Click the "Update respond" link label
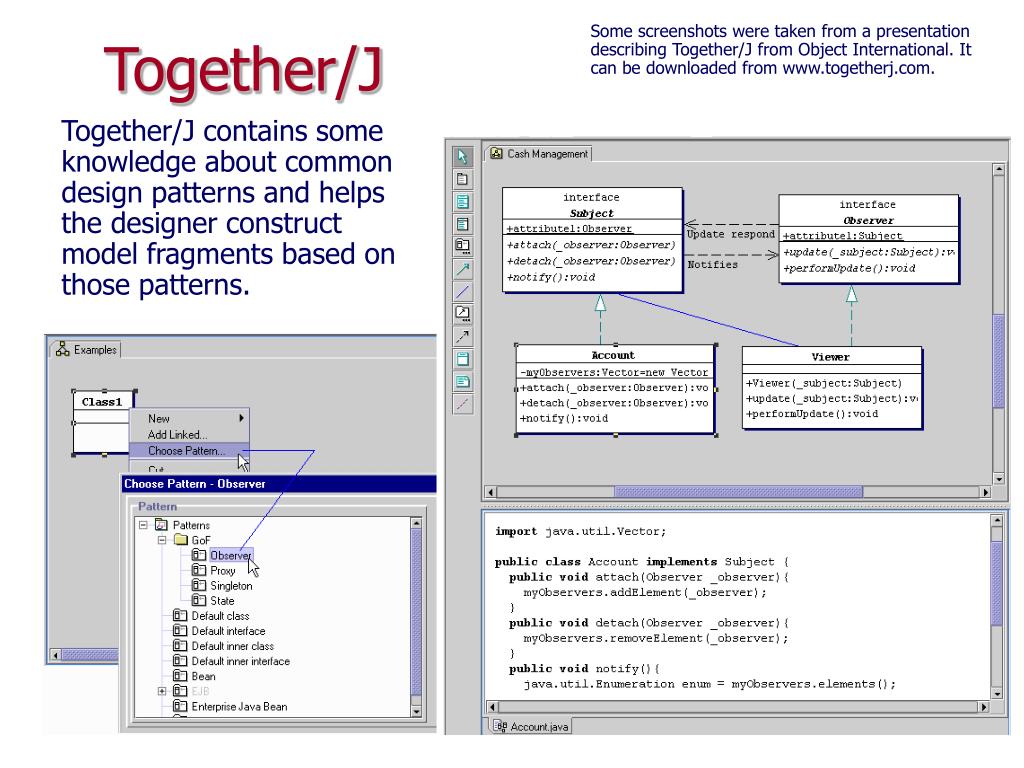Viewport: 1024px width, 768px height. pyautogui.click(x=730, y=234)
